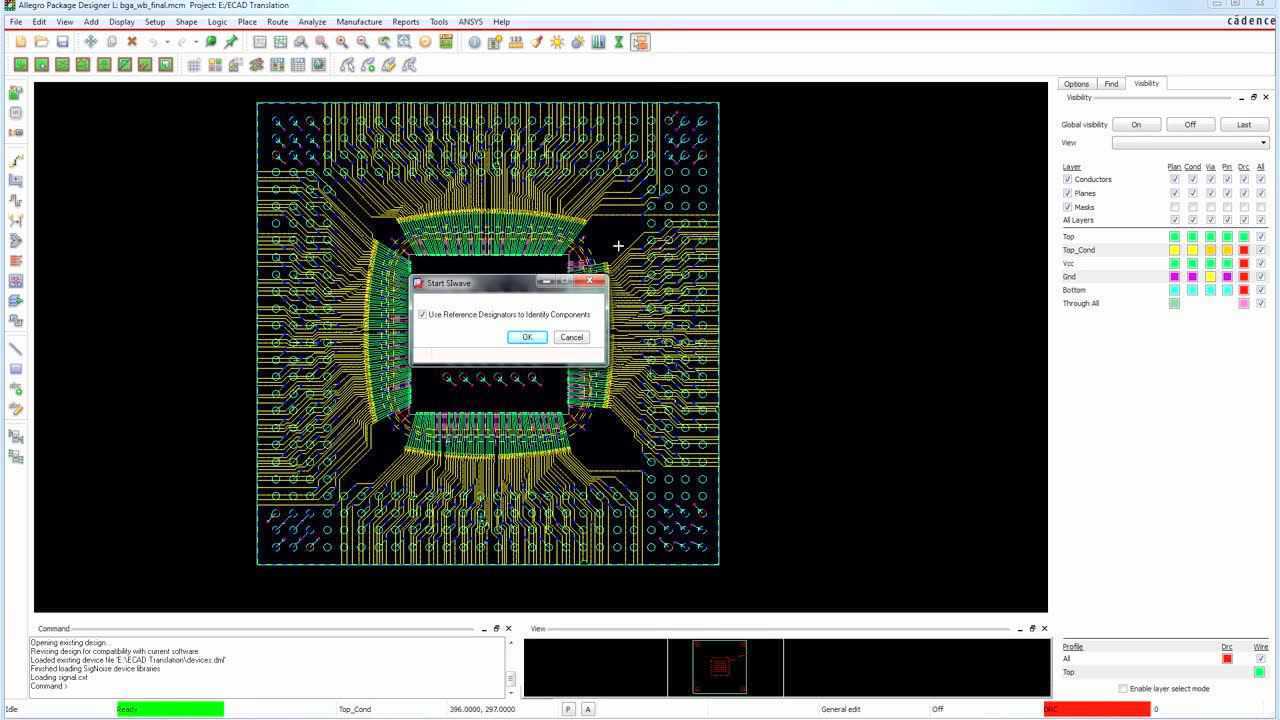Set Global visibility to Off
The width and height of the screenshot is (1280, 720).
[1190, 124]
